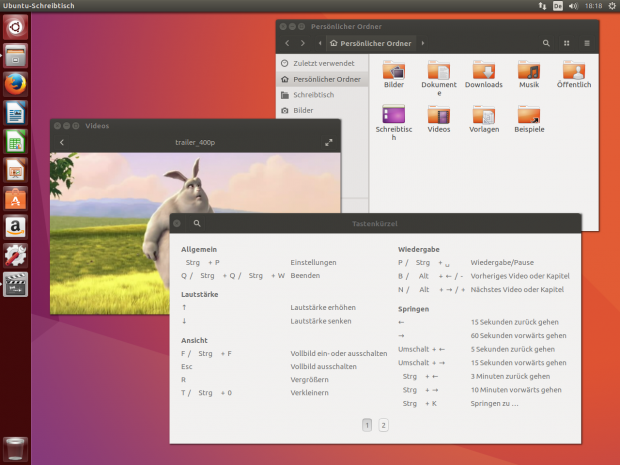This screenshot has height=465, width=620.
Task: Click Beenden shortcut entry
Action: 305,276
